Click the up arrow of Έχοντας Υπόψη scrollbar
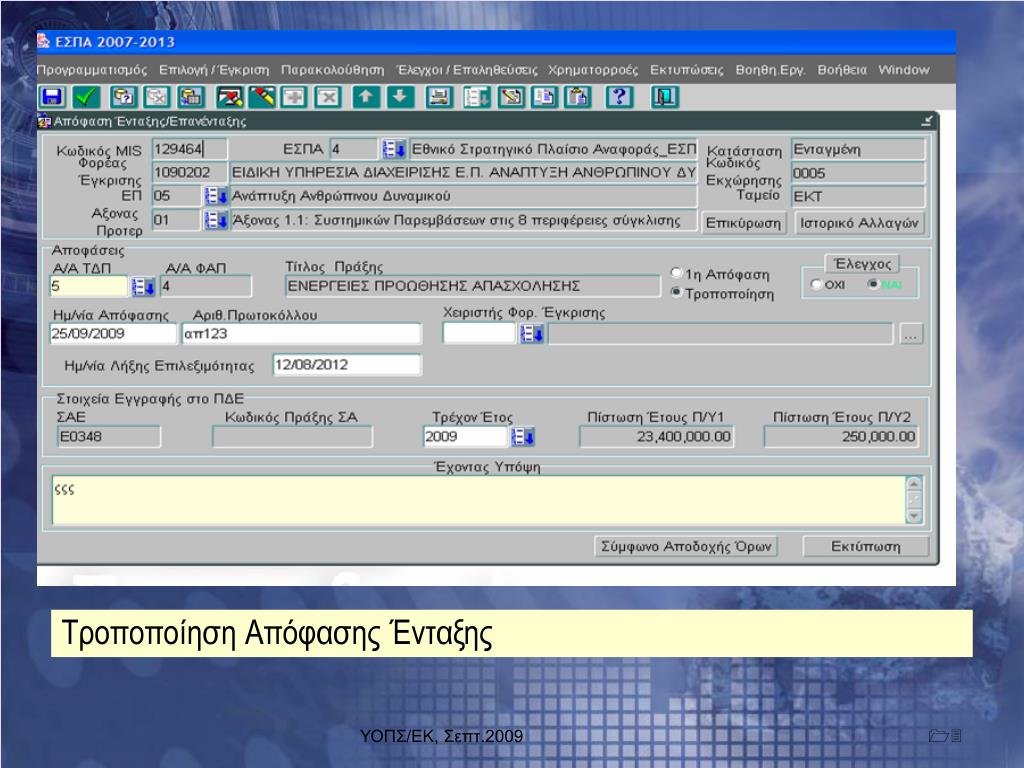 [914, 484]
